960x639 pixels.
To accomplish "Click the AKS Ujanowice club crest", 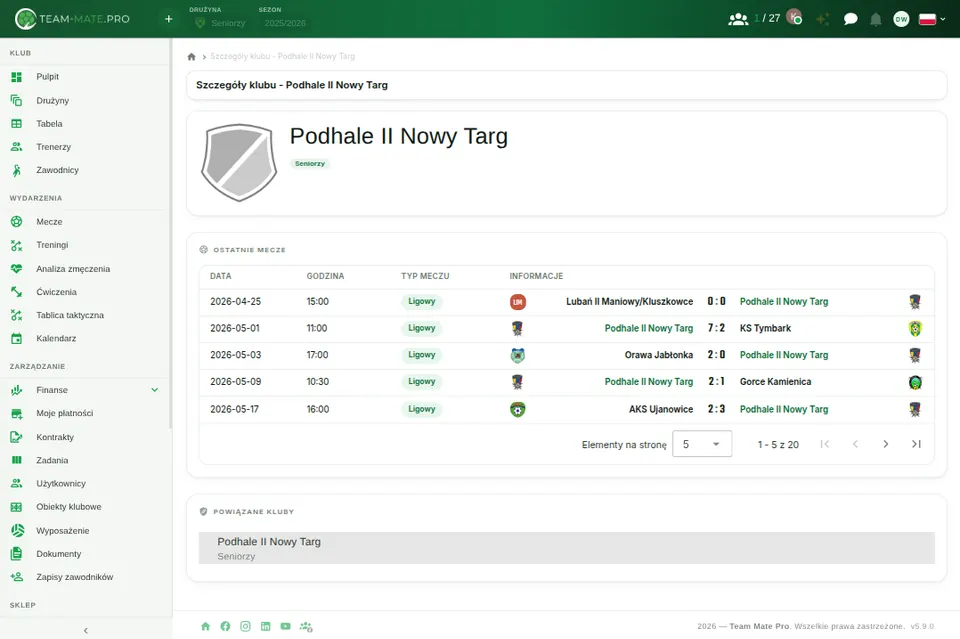I will click(517, 409).
